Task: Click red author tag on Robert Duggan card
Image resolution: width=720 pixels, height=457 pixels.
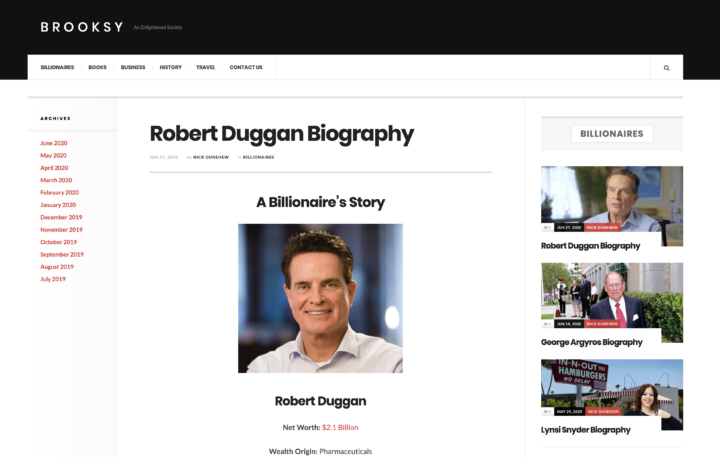Action: tap(602, 228)
